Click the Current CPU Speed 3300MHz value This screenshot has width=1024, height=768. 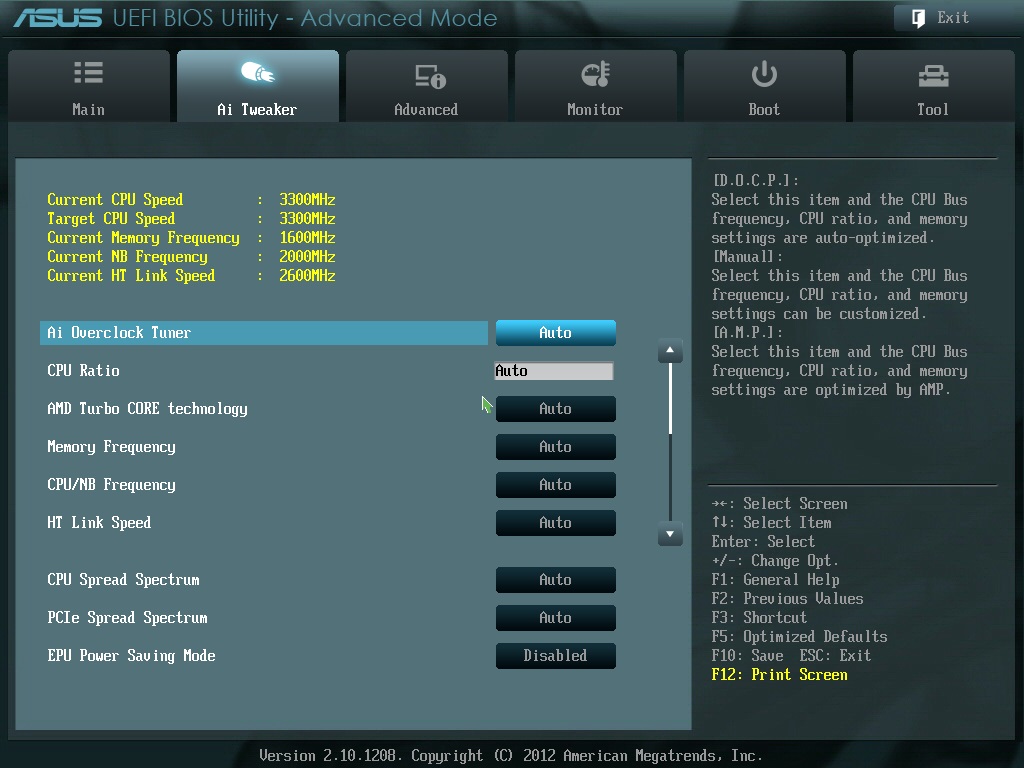[308, 199]
